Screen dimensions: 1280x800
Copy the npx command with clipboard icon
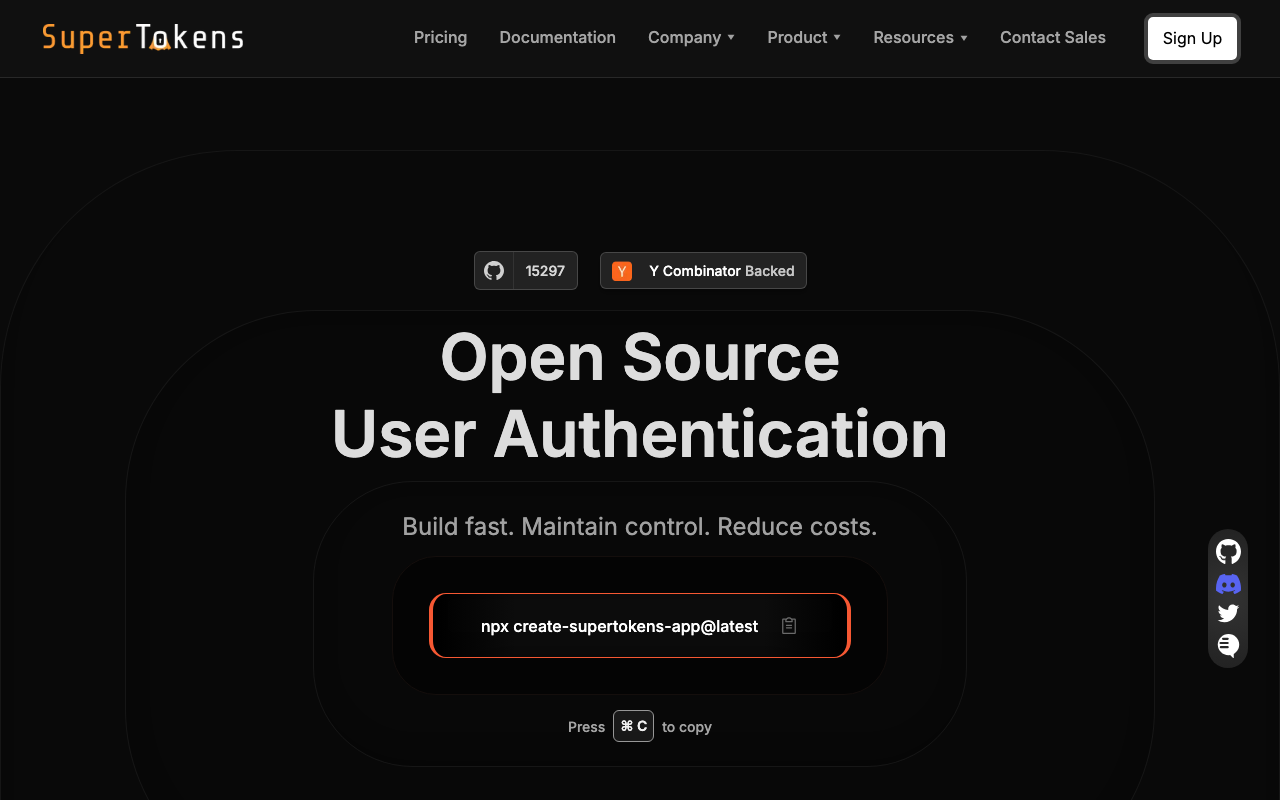pyautogui.click(x=789, y=626)
